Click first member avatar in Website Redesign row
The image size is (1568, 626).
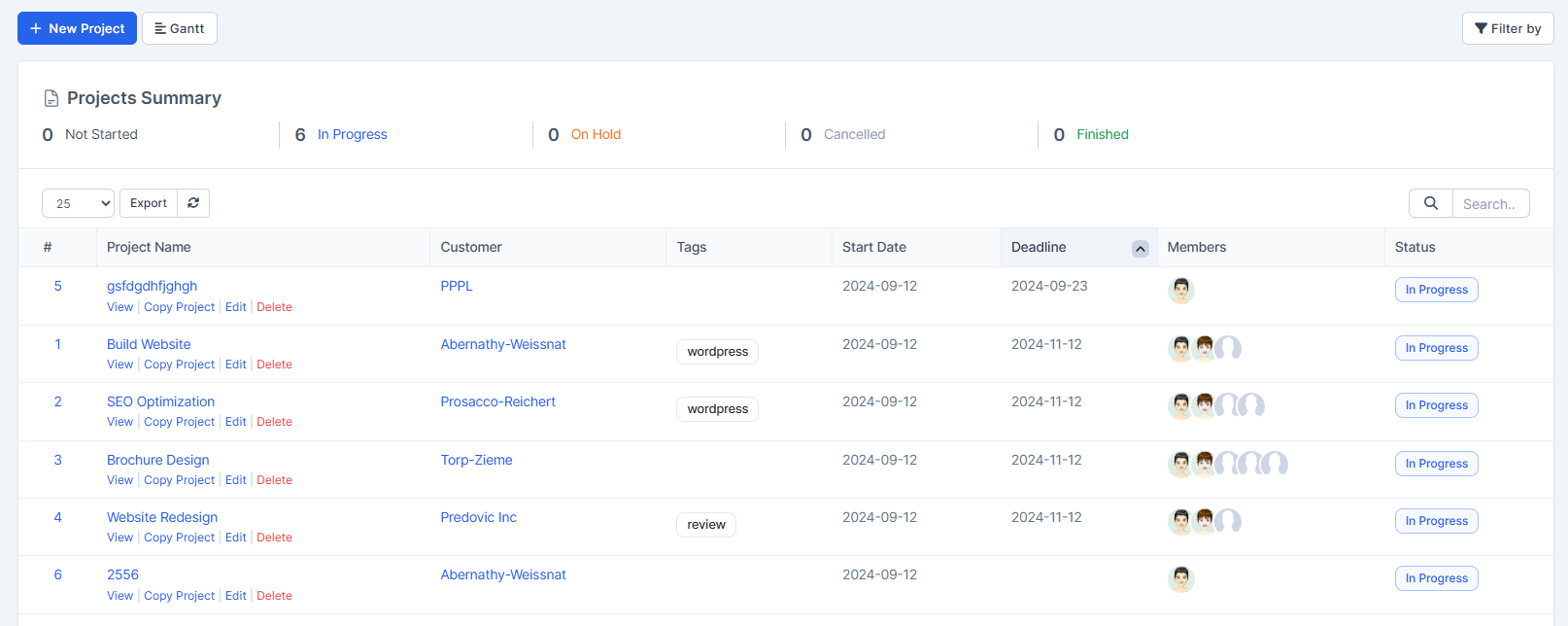coord(1181,521)
